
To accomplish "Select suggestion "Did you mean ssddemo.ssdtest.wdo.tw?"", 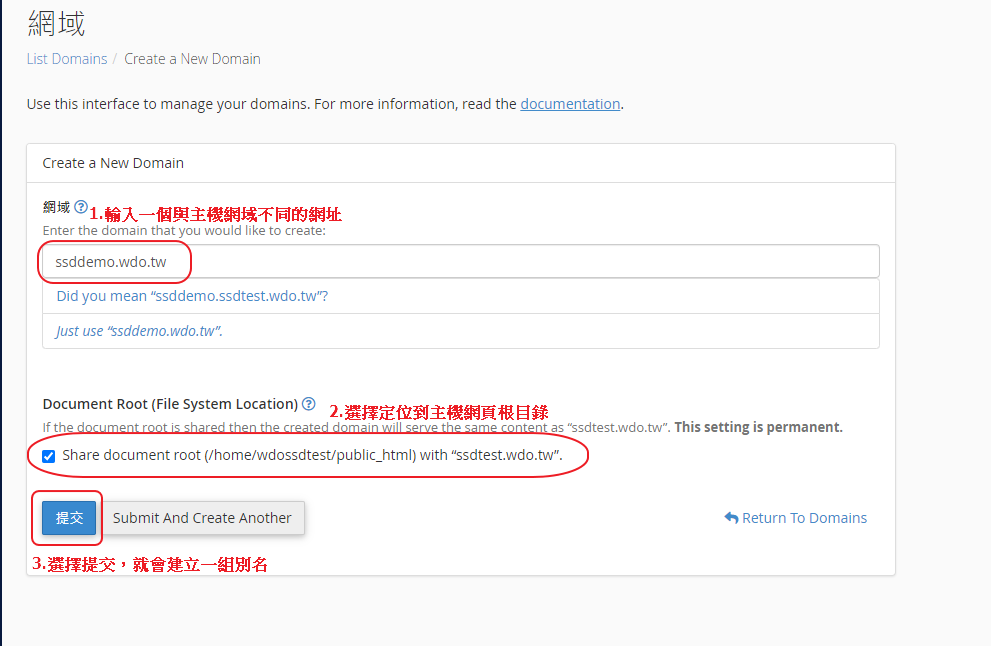I will (x=192, y=296).
